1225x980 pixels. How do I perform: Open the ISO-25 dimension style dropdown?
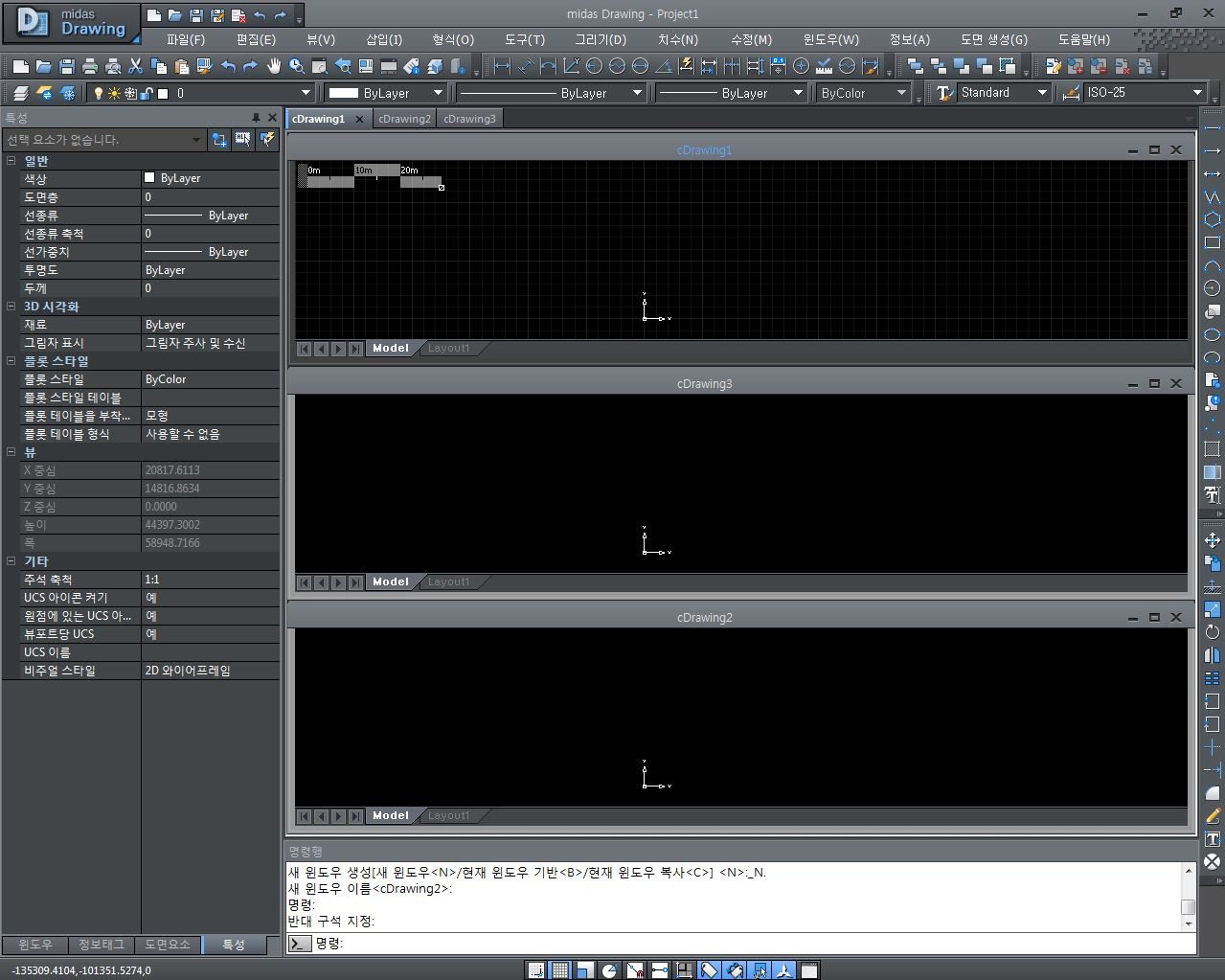click(x=1197, y=93)
